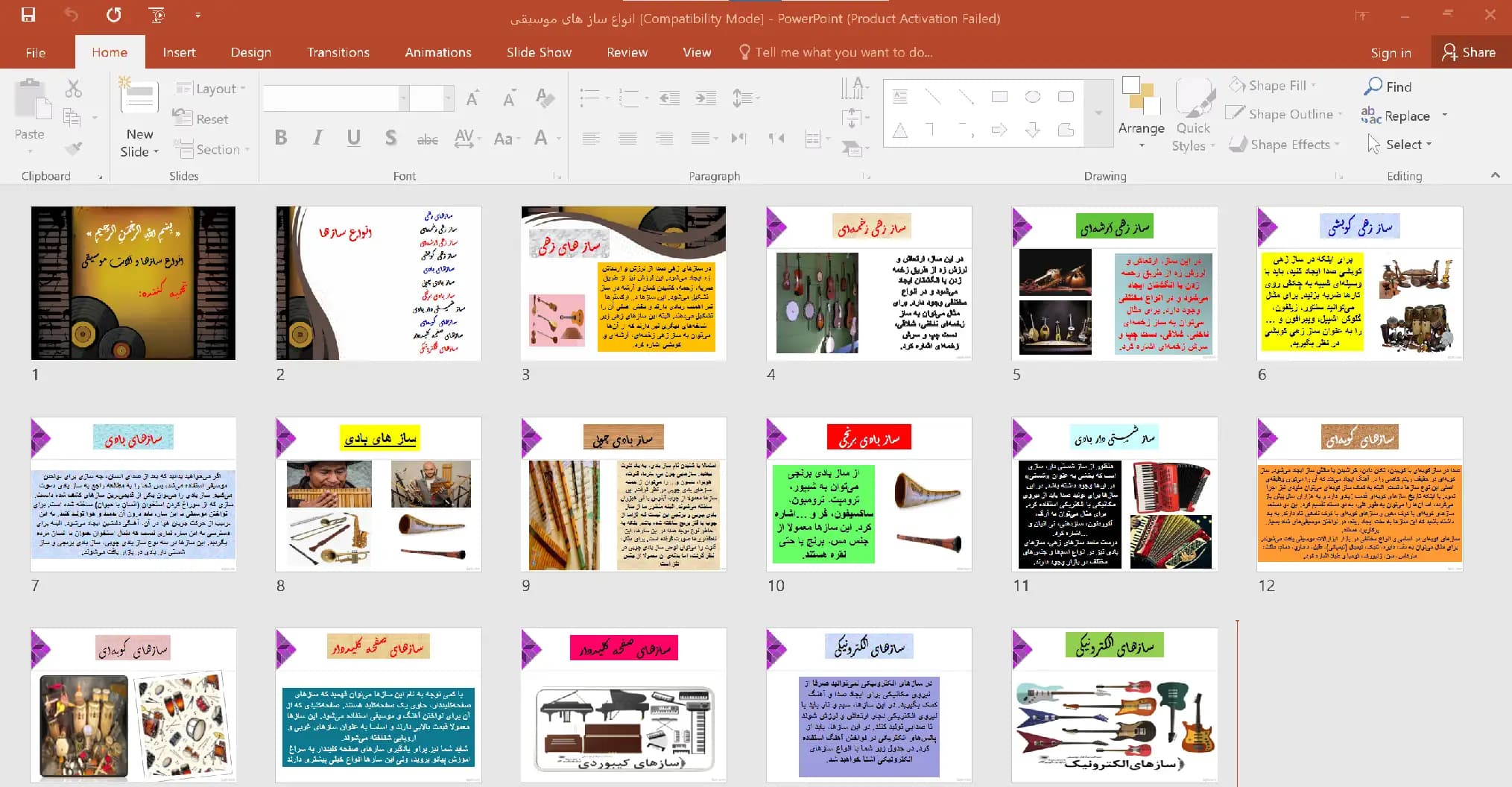The width and height of the screenshot is (1512, 787).
Task: Click the Undo arrow in the quick access toolbar
Action: pos(71,15)
